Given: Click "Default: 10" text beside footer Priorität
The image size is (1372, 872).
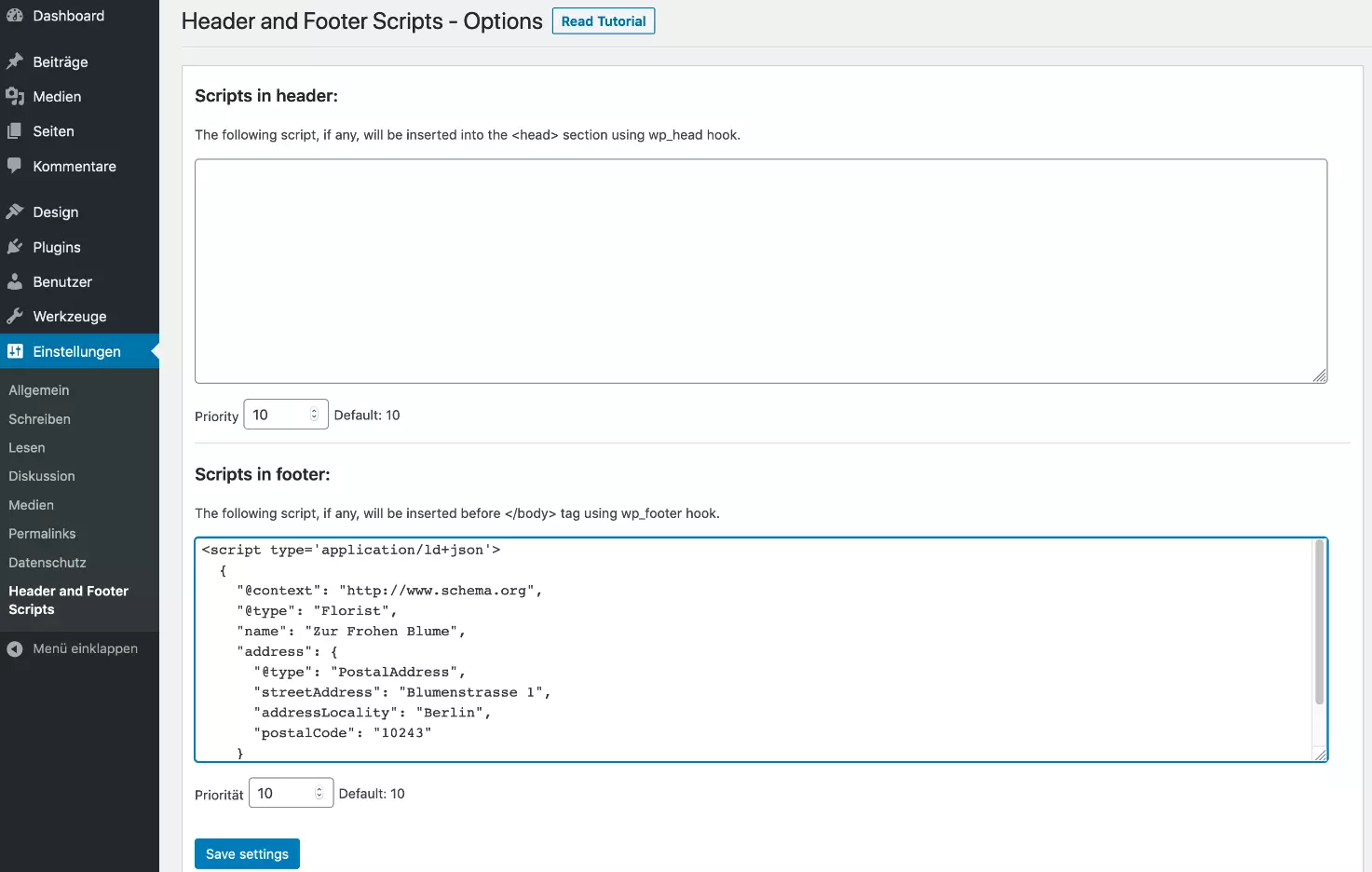Looking at the screenshot, I should (x=372, y=794).
